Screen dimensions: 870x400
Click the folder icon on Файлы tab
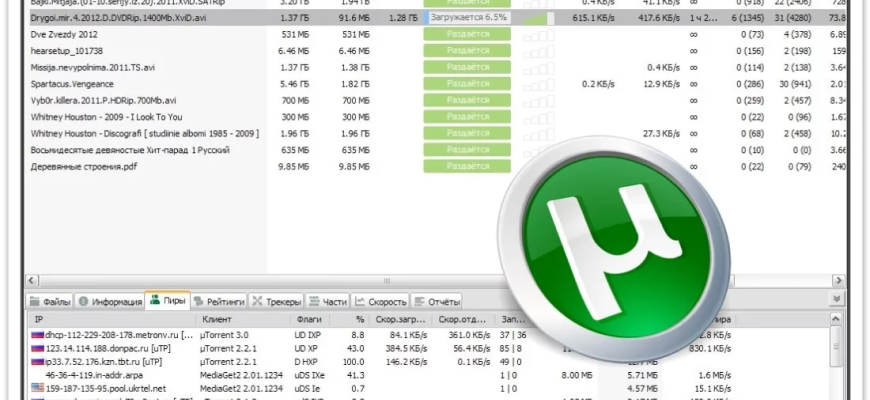[x=35, y=302]
